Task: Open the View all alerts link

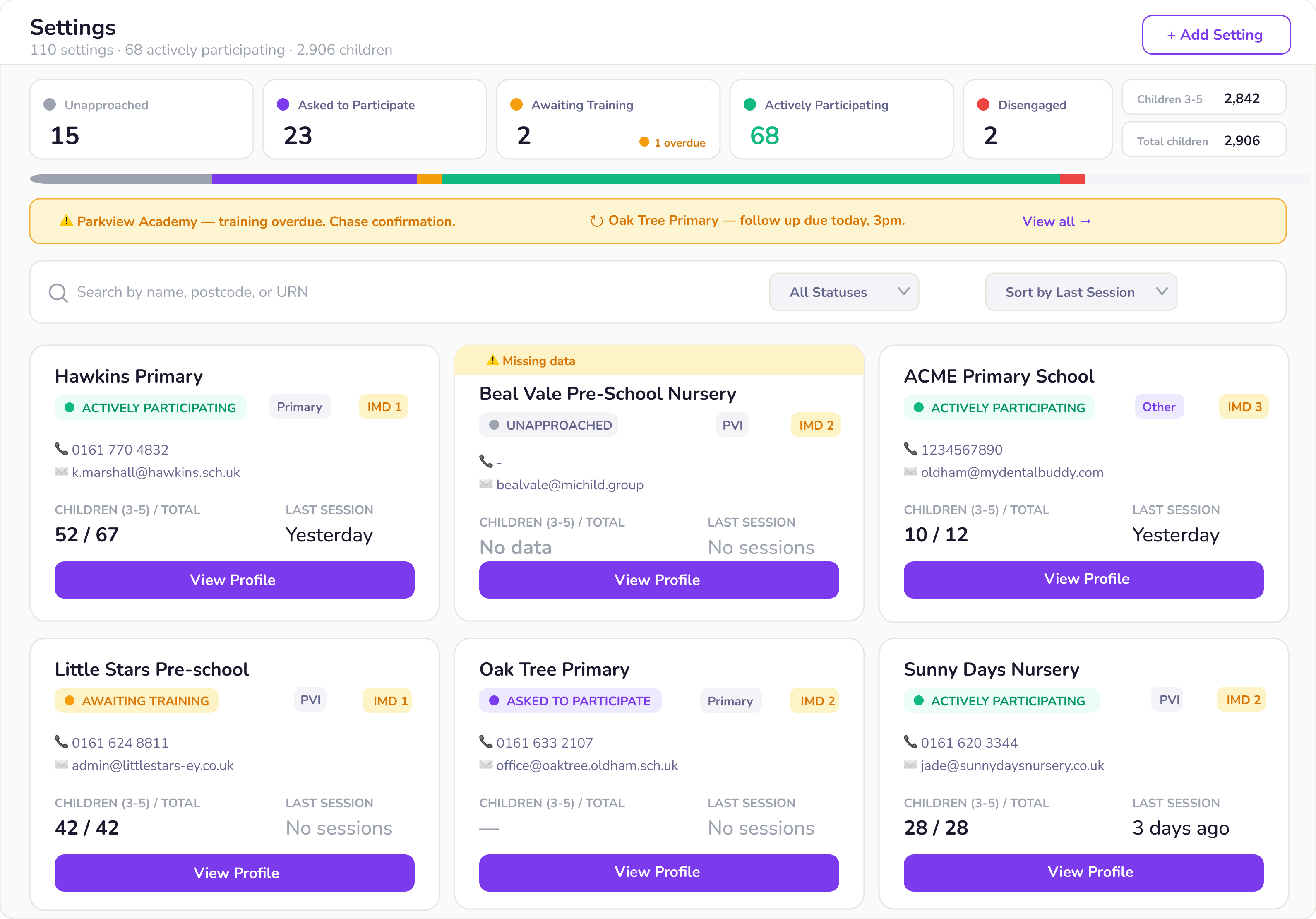Action: click(1057, 221)
